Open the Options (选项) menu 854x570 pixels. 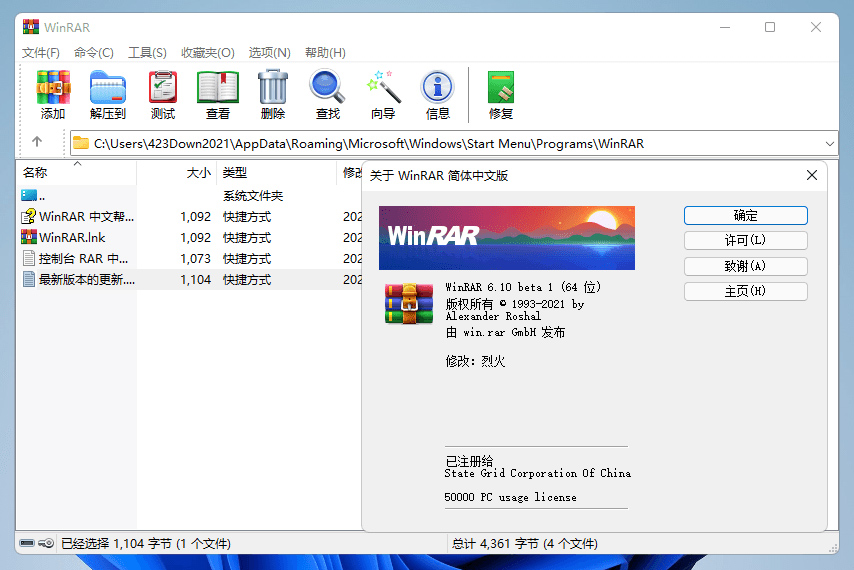(269, 52)
